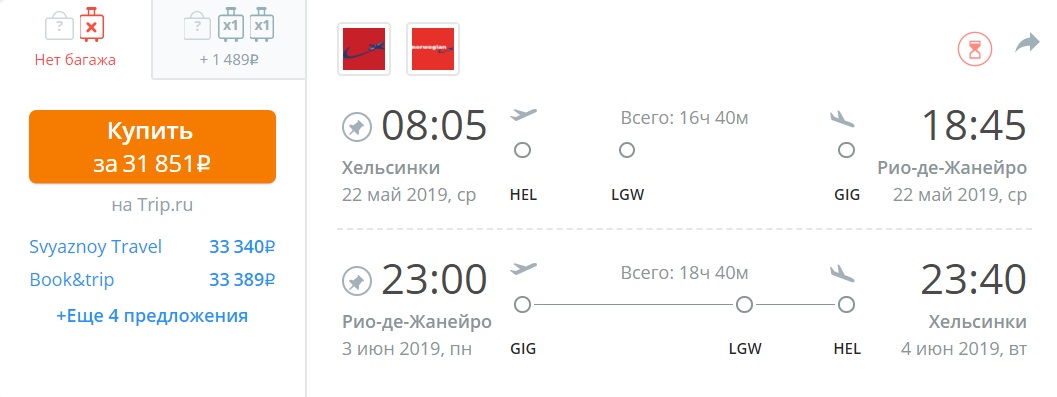Click the landing plane icon above GIG
This screenshot has height=397, width=1057.
point(843,119)
